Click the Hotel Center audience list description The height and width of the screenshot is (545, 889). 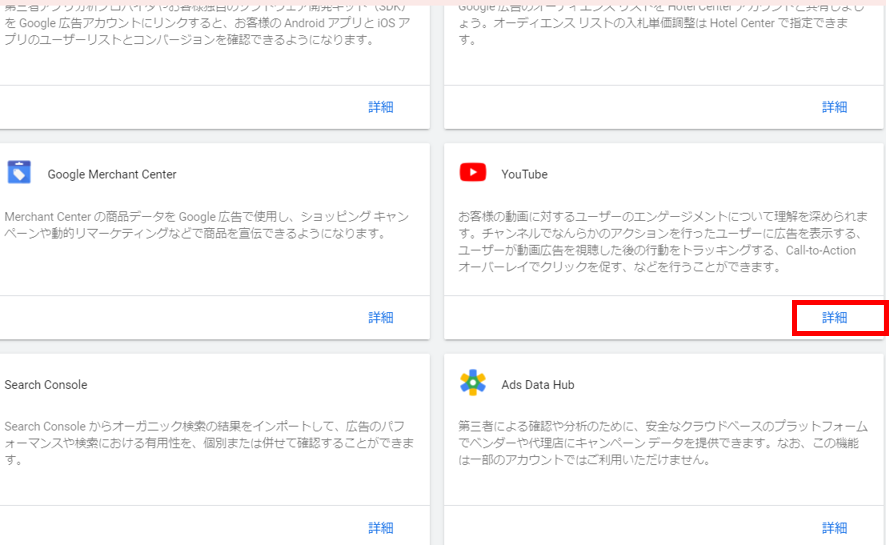(661, 23)
